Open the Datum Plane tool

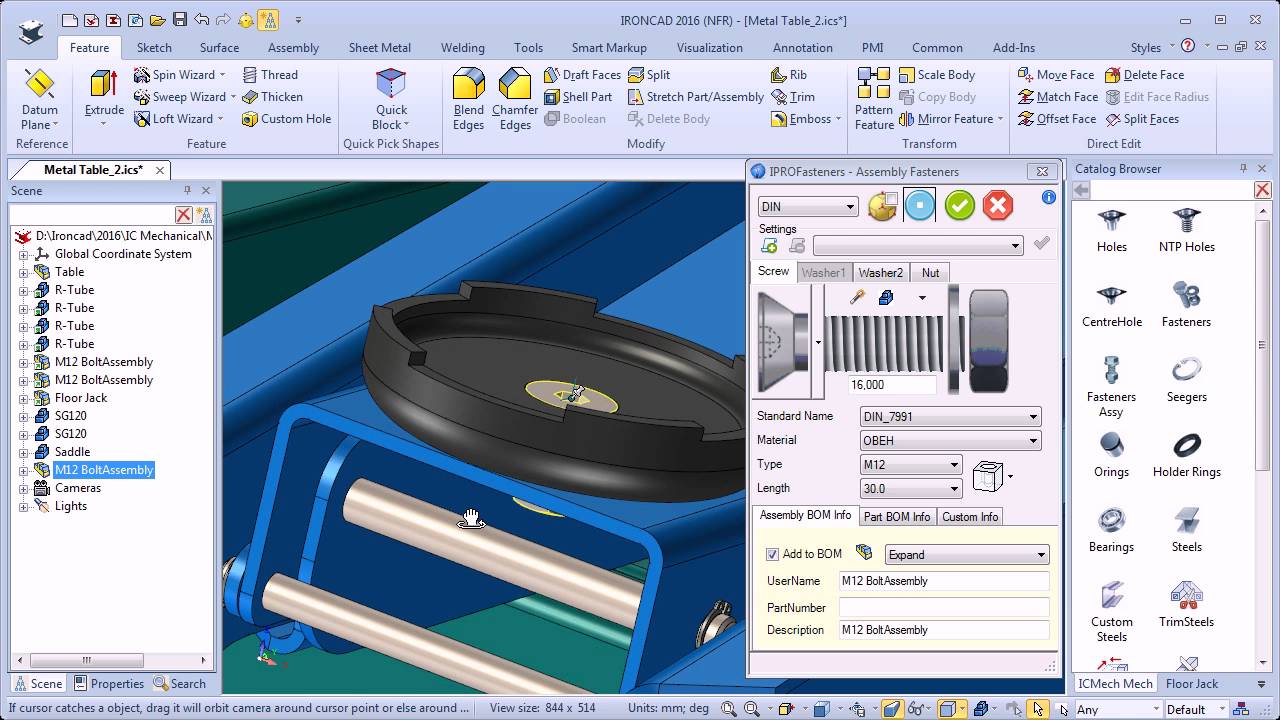[x=39, y=99]
